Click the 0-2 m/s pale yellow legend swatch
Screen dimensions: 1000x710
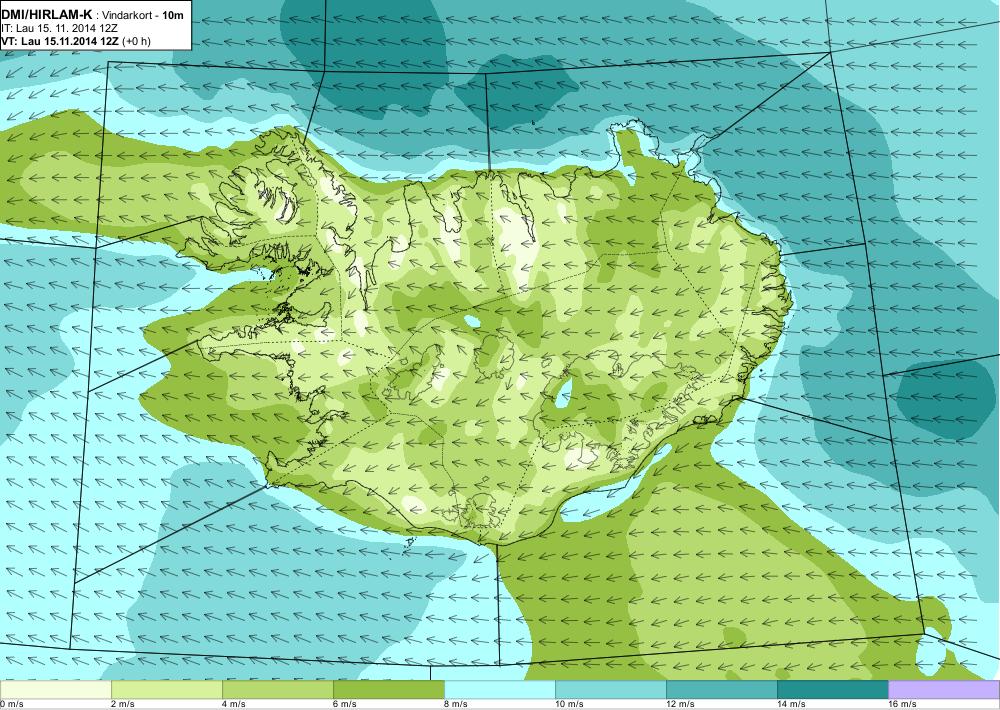click(55, 690)
